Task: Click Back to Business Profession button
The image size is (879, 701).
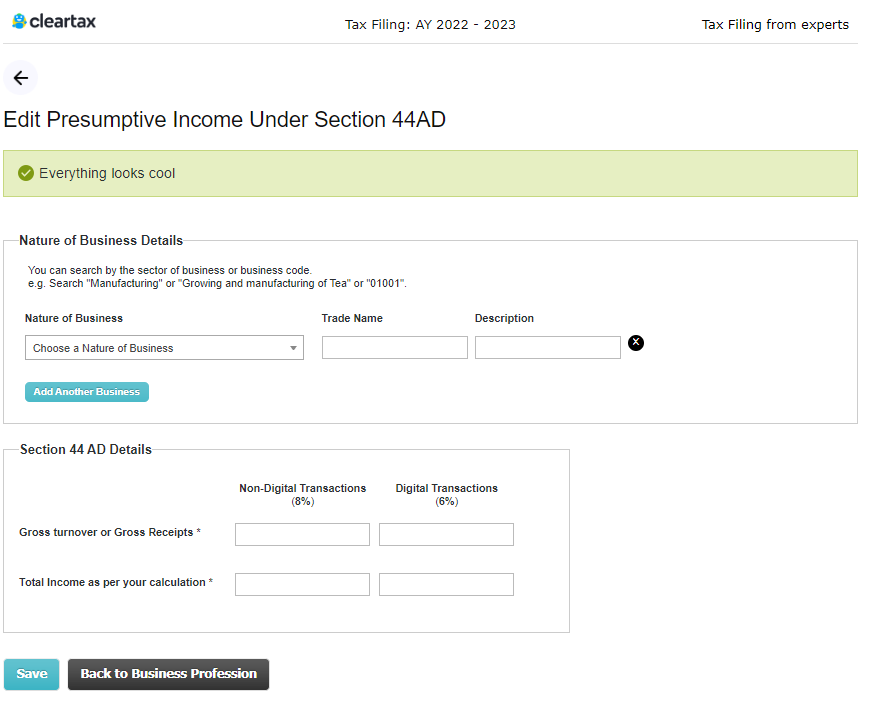Action: (168, 674)
